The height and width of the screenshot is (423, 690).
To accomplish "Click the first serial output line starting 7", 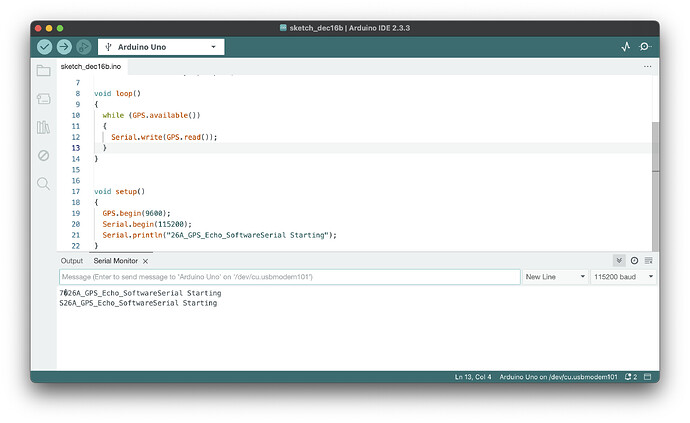I will [140, 293].
